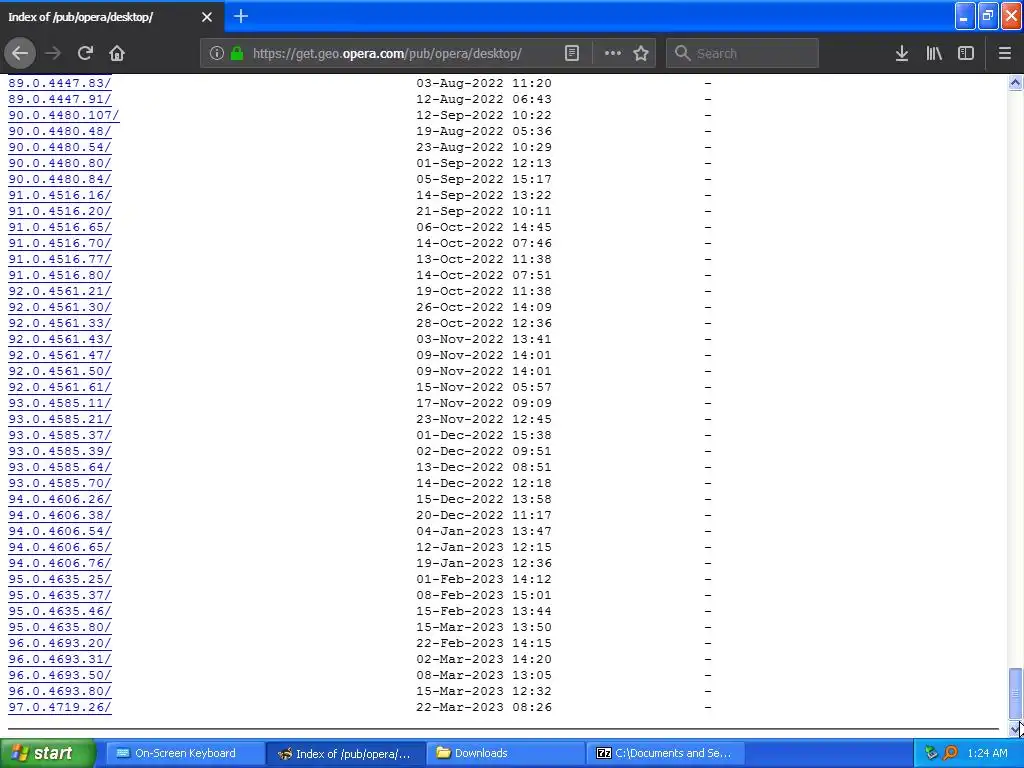Open the 90.0.4480.107/ directory link
Viewport: 1024px width, 768px height.
tap(63, 115)
